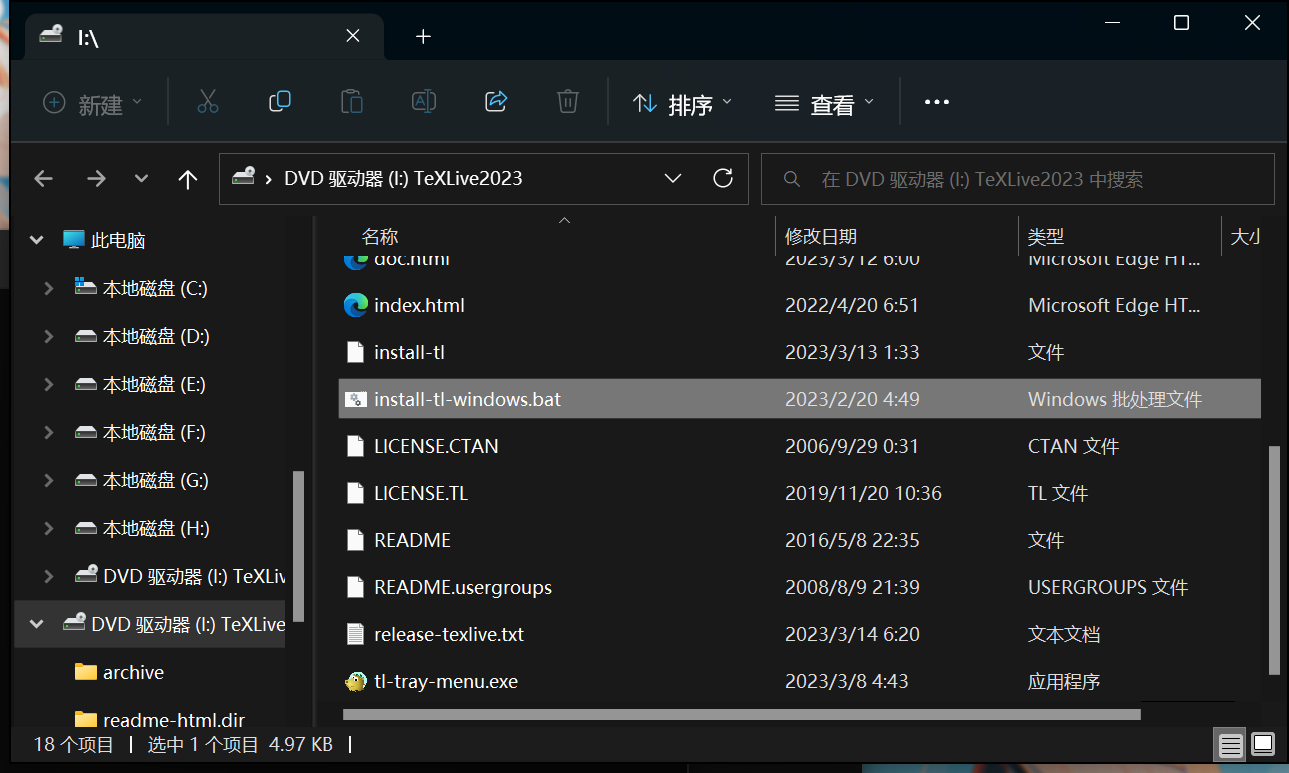The image size is (1289, 773).
Task: Select the LICENSE.TL file name
Action: pyautogui.click(x=421, y=493)
